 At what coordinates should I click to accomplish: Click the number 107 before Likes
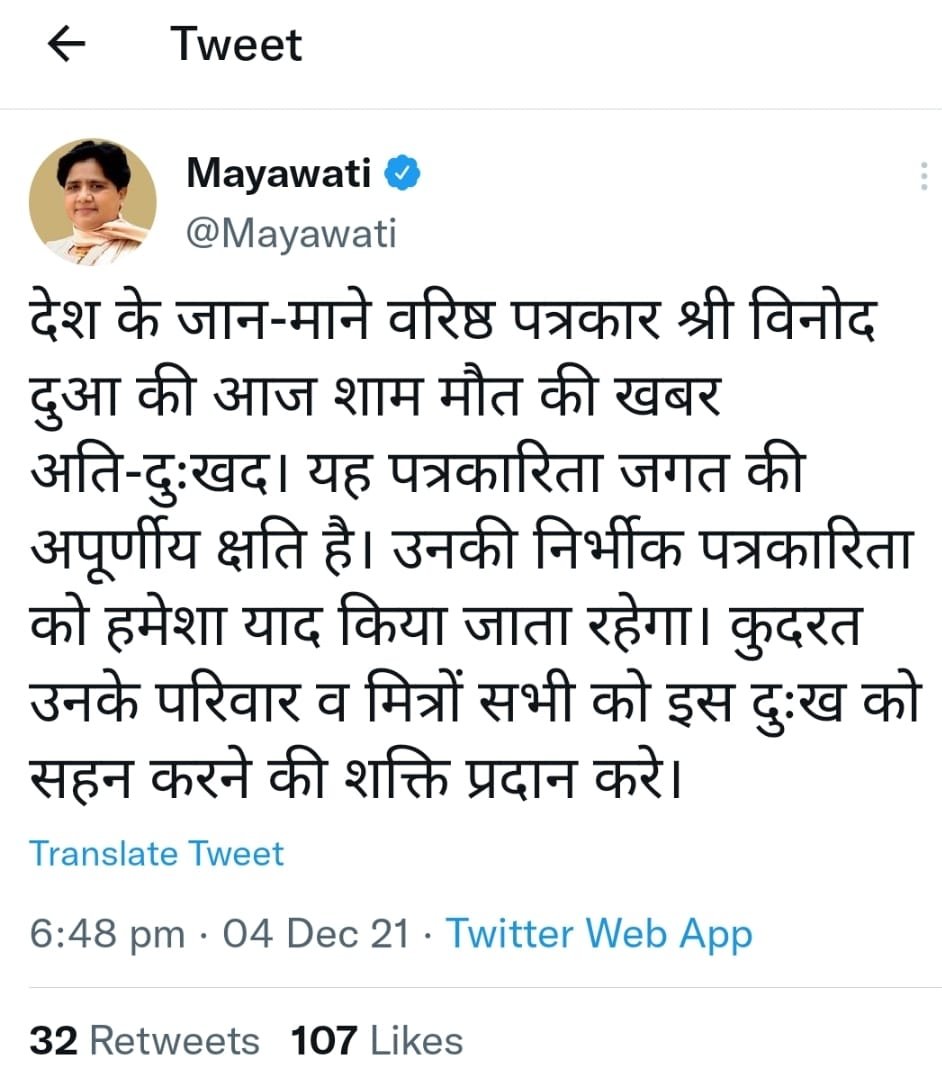coord(324,1040)
